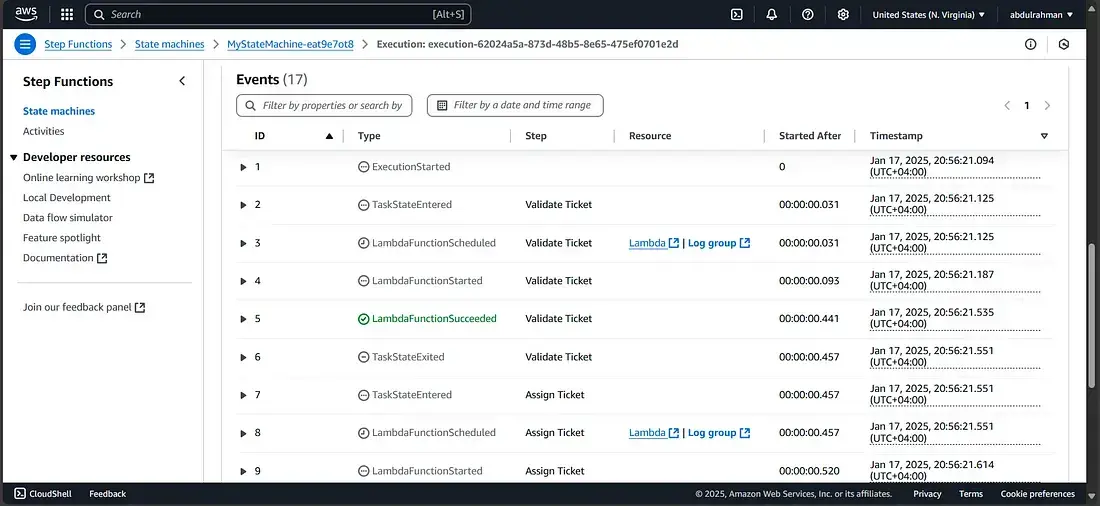Click the LambdaFunctionSucceeded event text

(x=434, y=319)
